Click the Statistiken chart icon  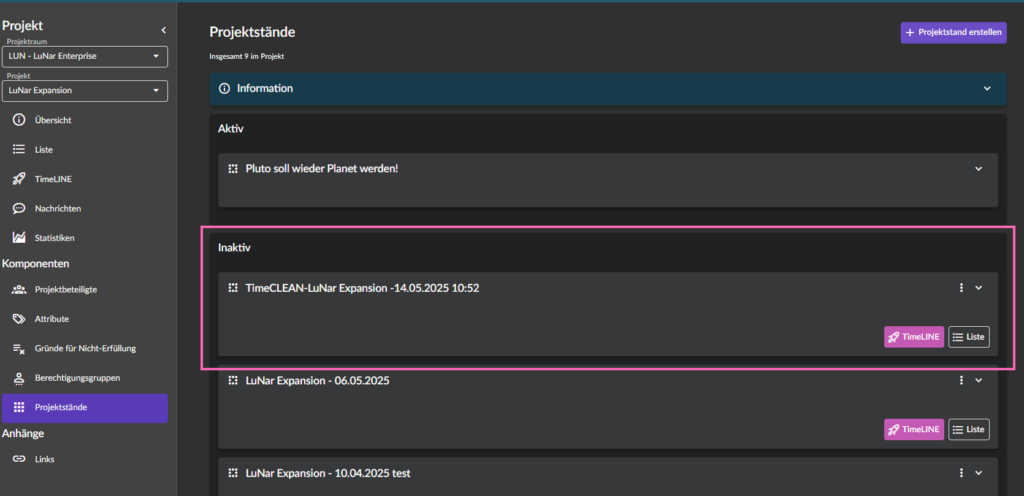(19, 238)
